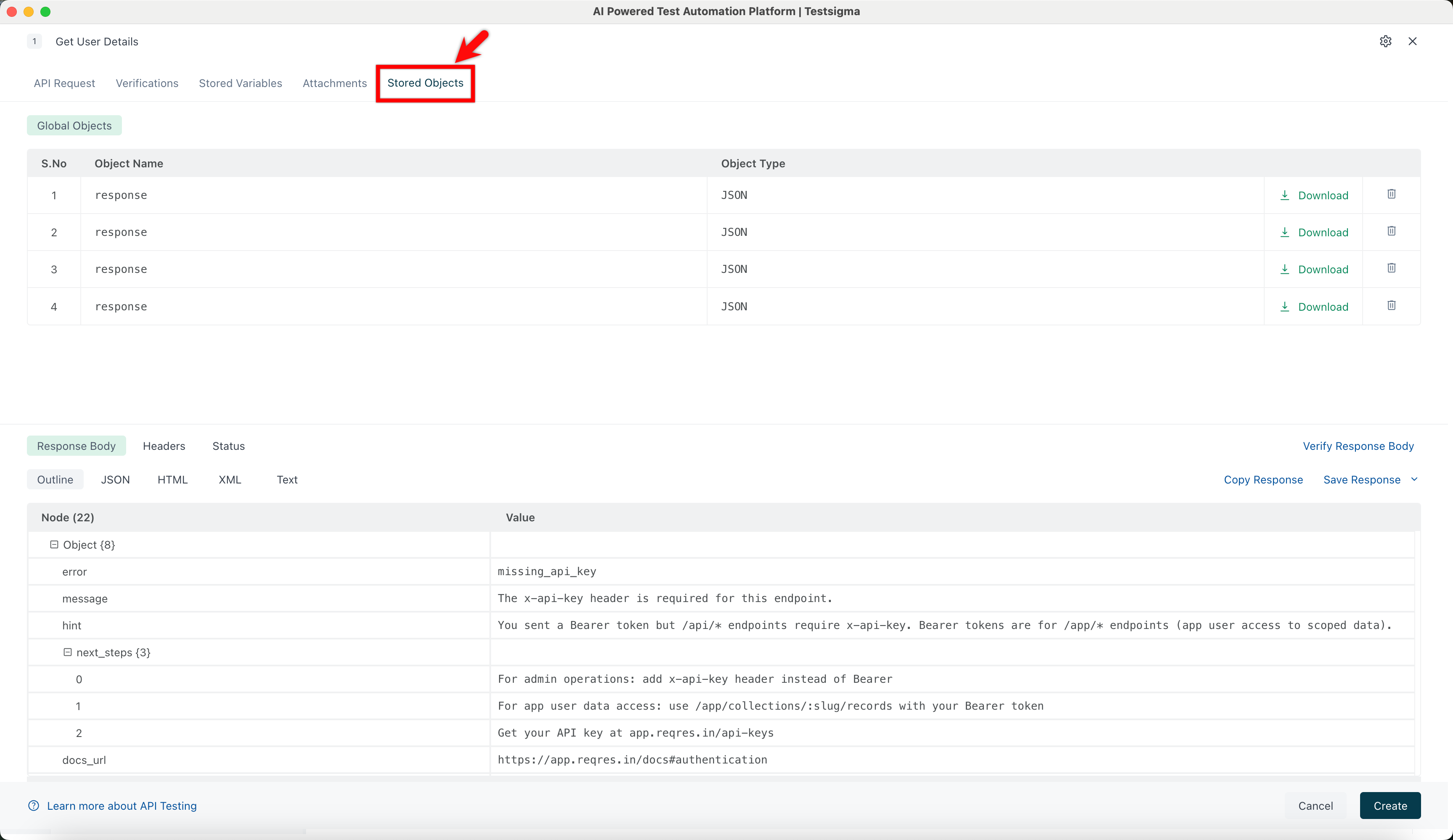Screen dimensions: 1453x840
Task: Download the response object in row 3
Action: pyautogui.click(x=1314, y=269)
